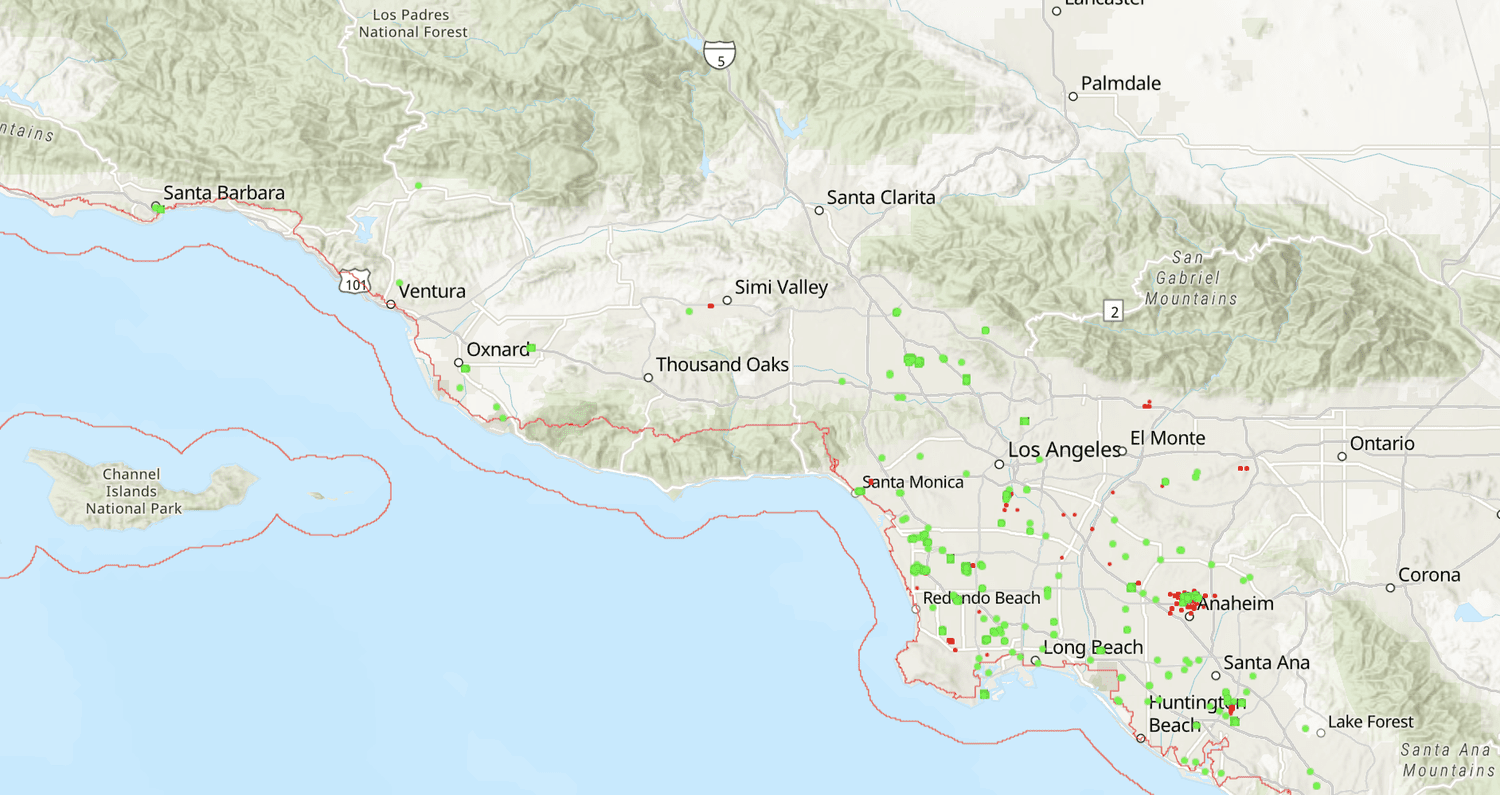Click the green marker above Ventura label
Screen dimensions: 1500x795
399,283
